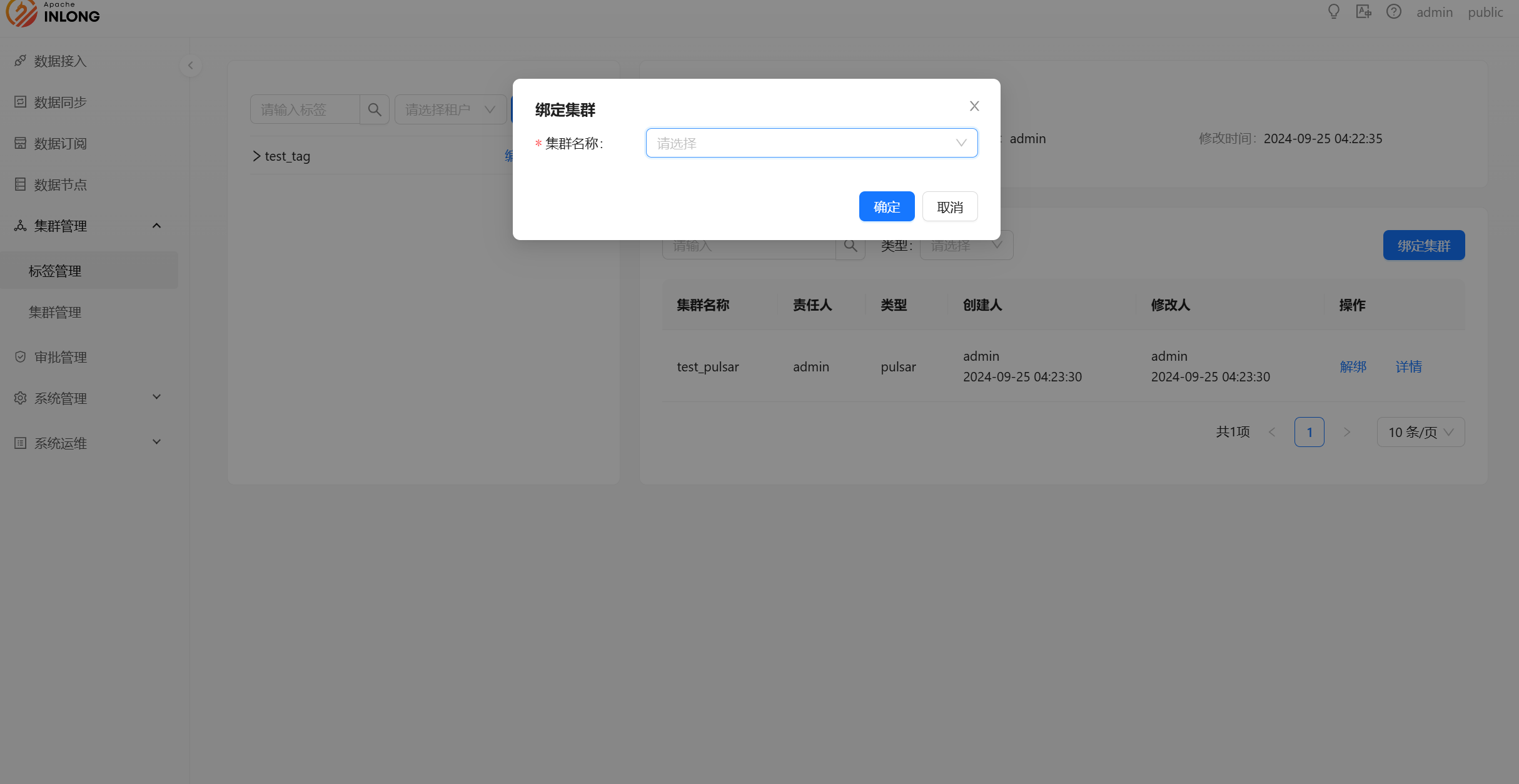Close the 绑定集群 dialog with X
The width and height of the screenshot is (1519, 784).
[974, 106]
